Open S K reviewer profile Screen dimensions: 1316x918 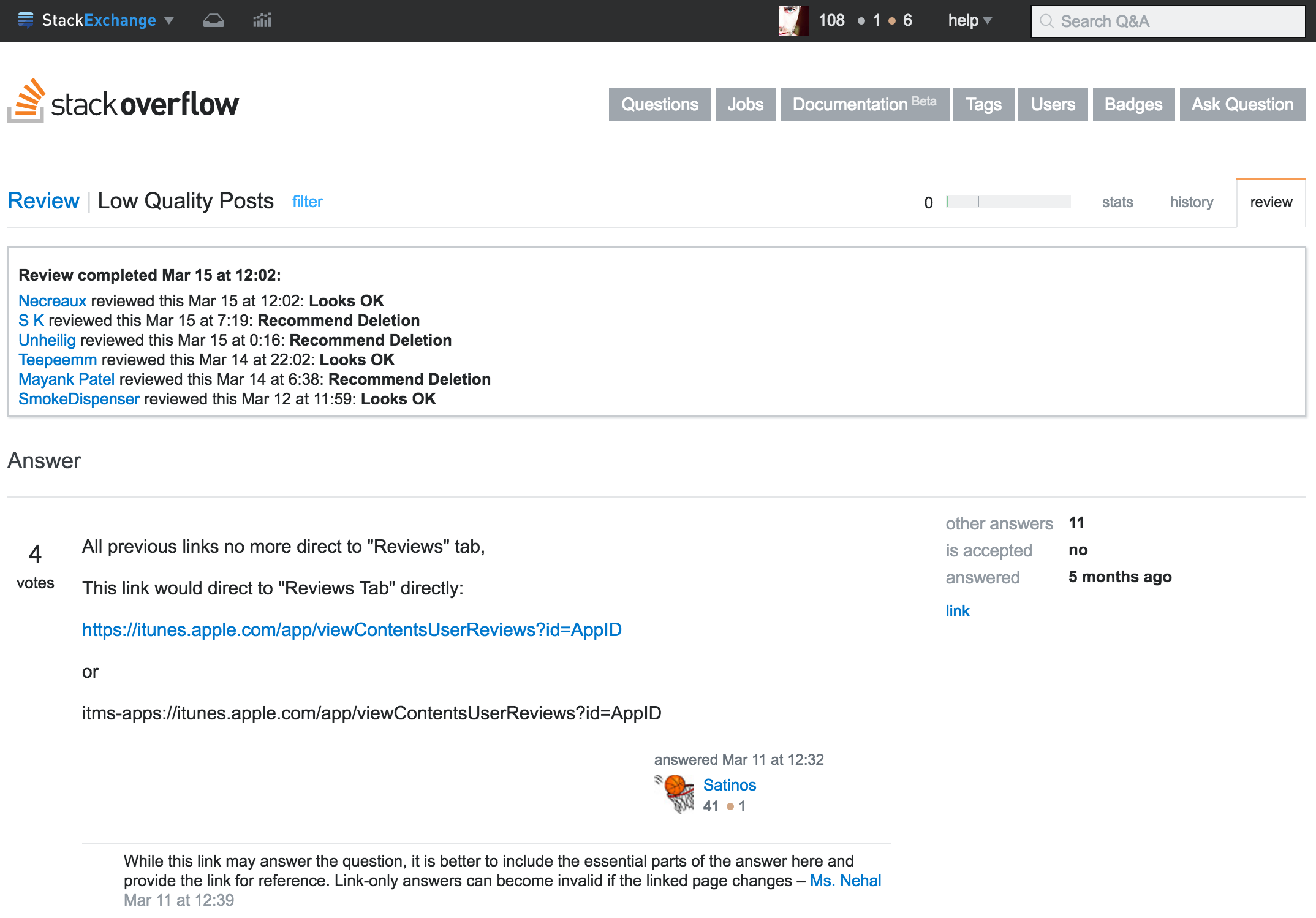point(31,321)
